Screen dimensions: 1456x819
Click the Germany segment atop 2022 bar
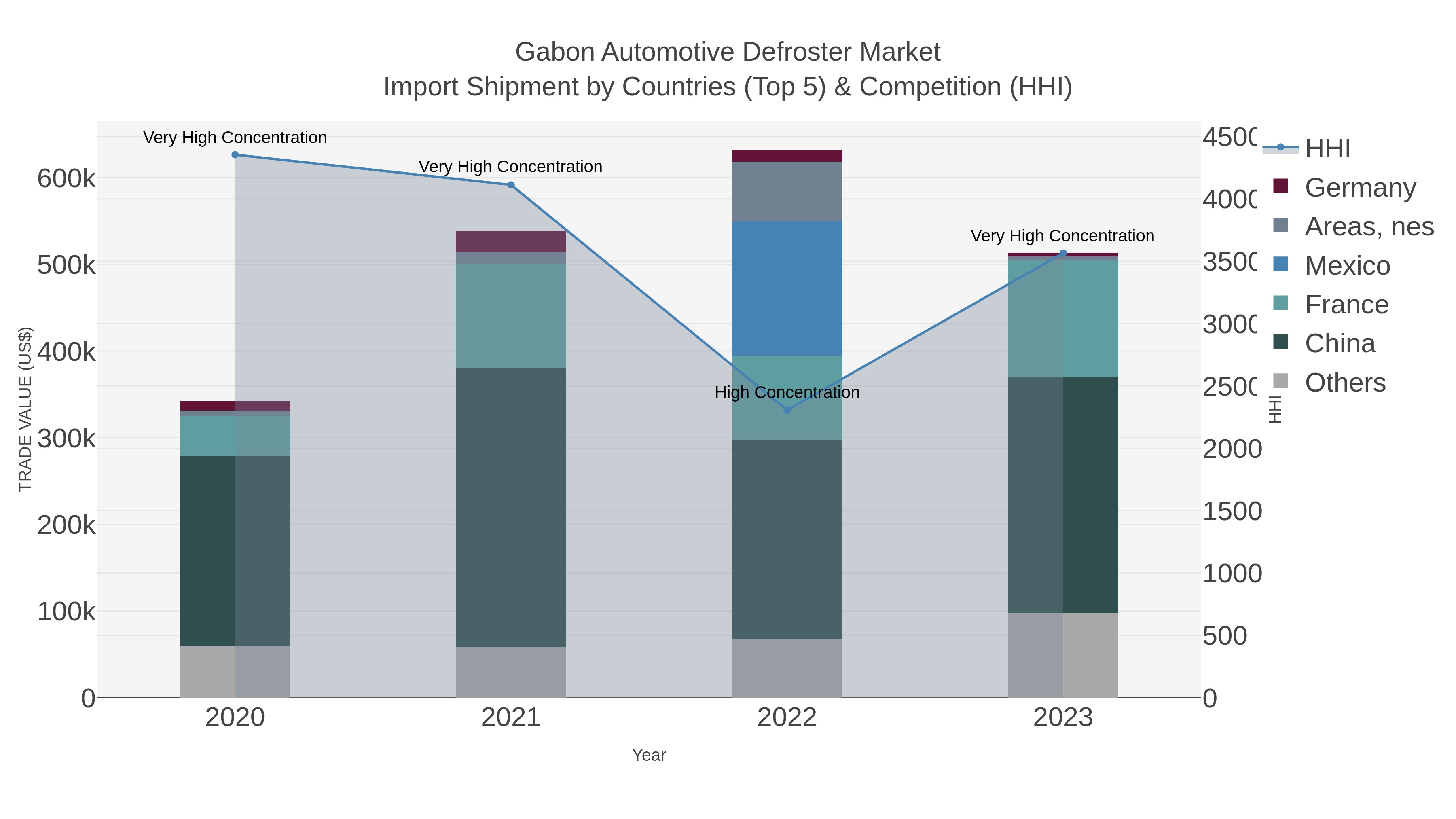[787, 156]
